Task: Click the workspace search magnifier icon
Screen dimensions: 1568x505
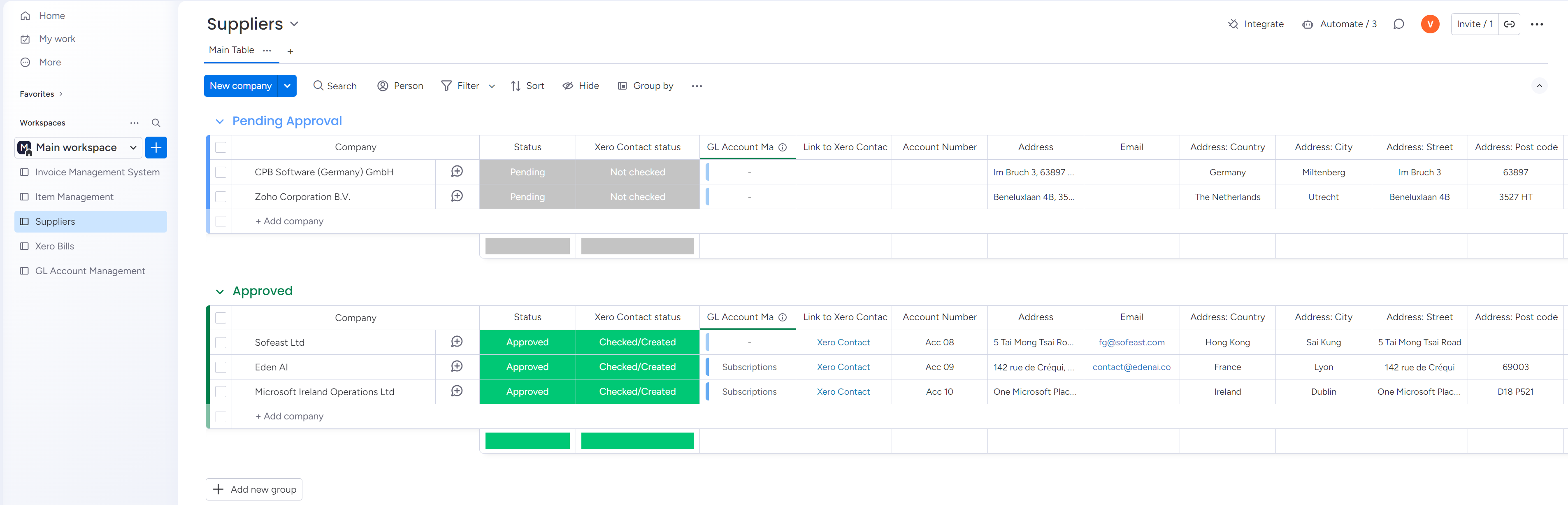Action: click(156, 123)
